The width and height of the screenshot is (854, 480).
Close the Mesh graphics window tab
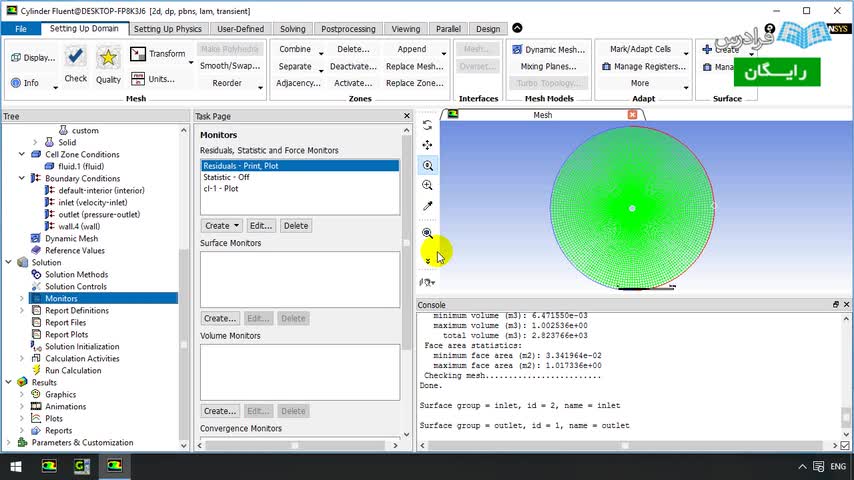point(632,114)
